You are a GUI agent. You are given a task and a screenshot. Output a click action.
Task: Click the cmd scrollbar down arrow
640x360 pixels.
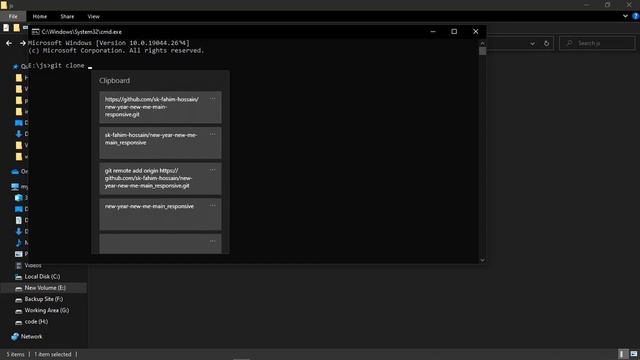click(x=482, y=260)
